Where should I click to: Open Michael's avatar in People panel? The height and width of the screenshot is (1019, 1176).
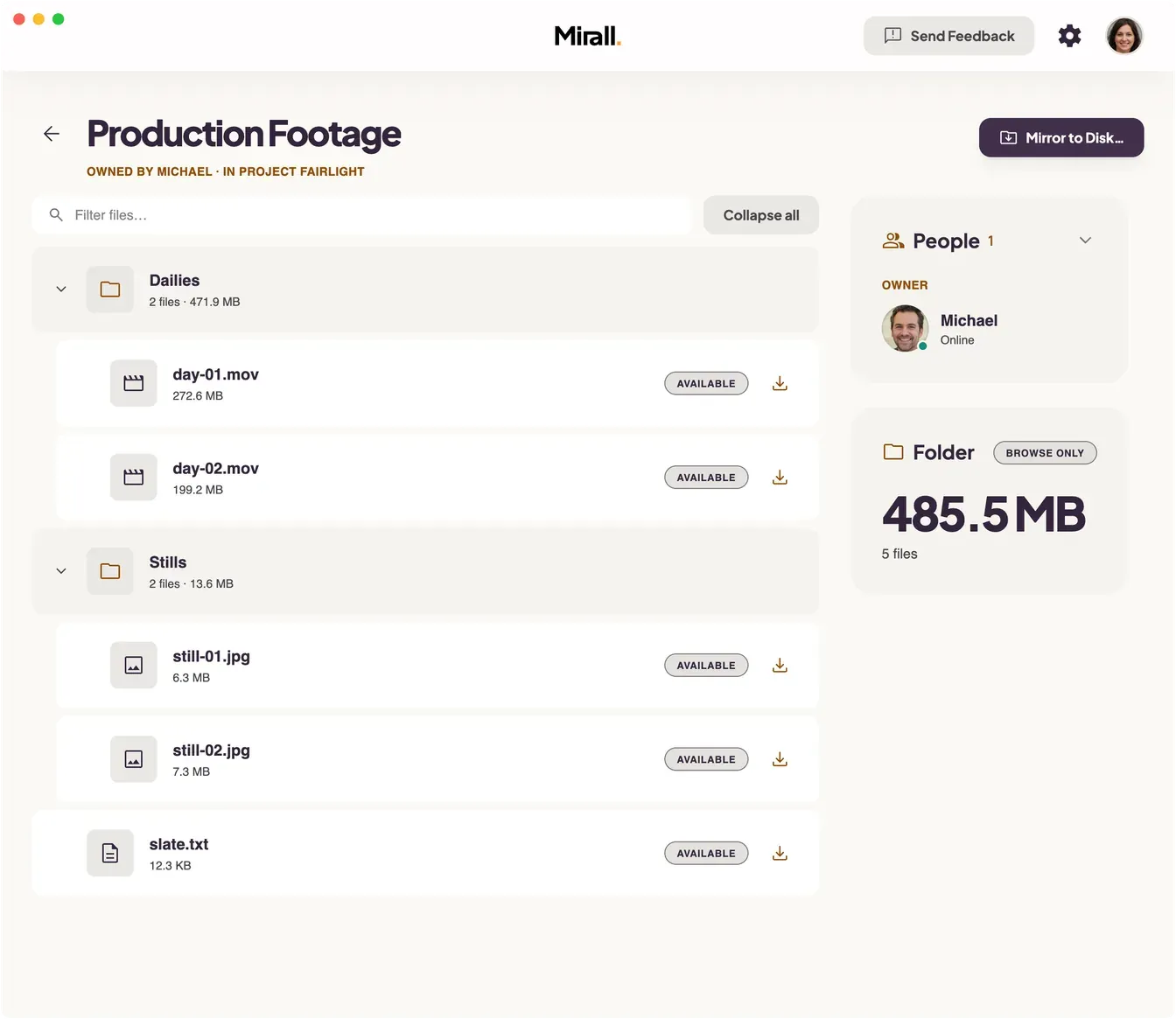[x=905, y=328]
